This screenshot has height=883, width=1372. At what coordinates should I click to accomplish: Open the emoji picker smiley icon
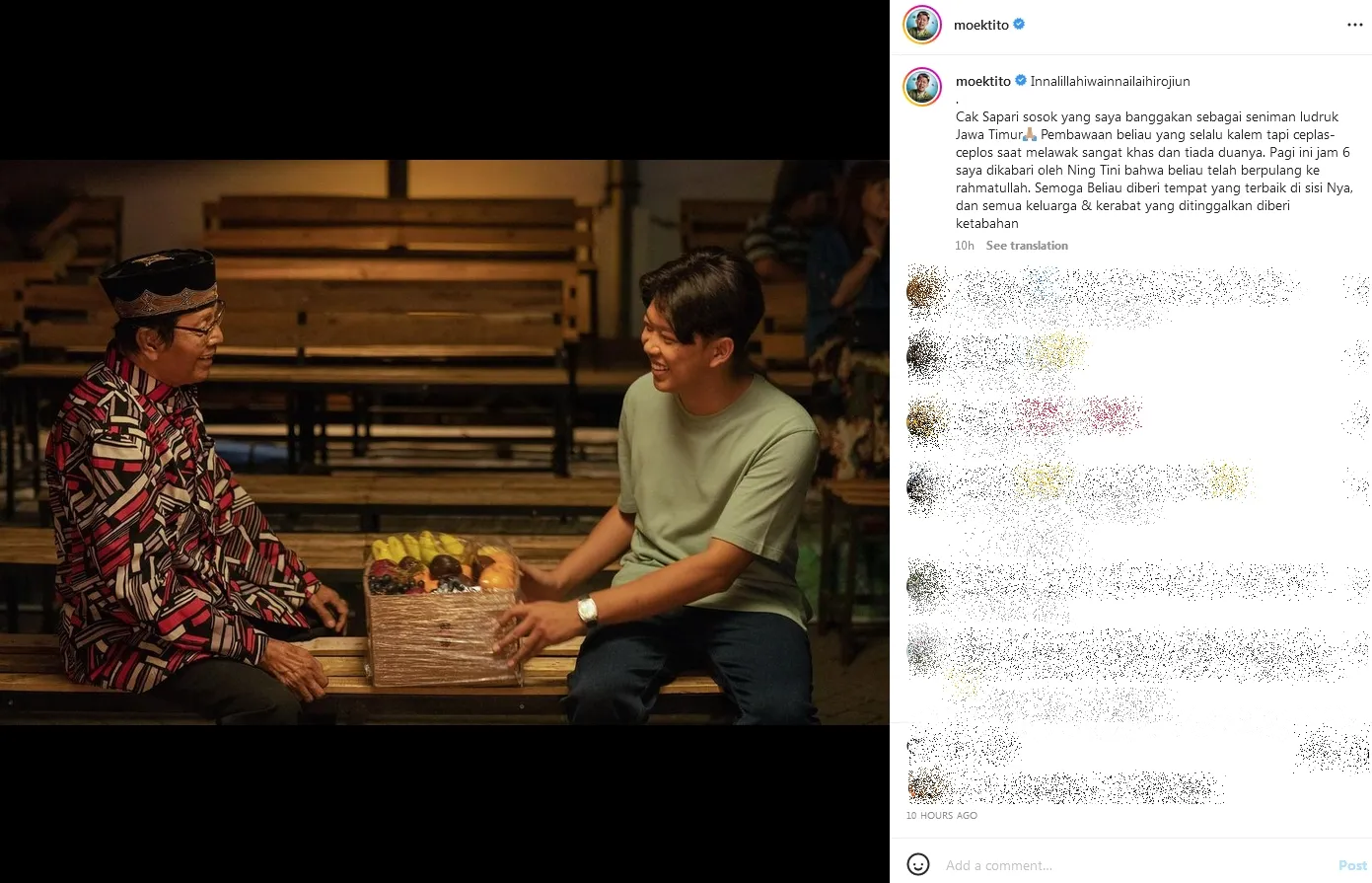click(918, 864)
